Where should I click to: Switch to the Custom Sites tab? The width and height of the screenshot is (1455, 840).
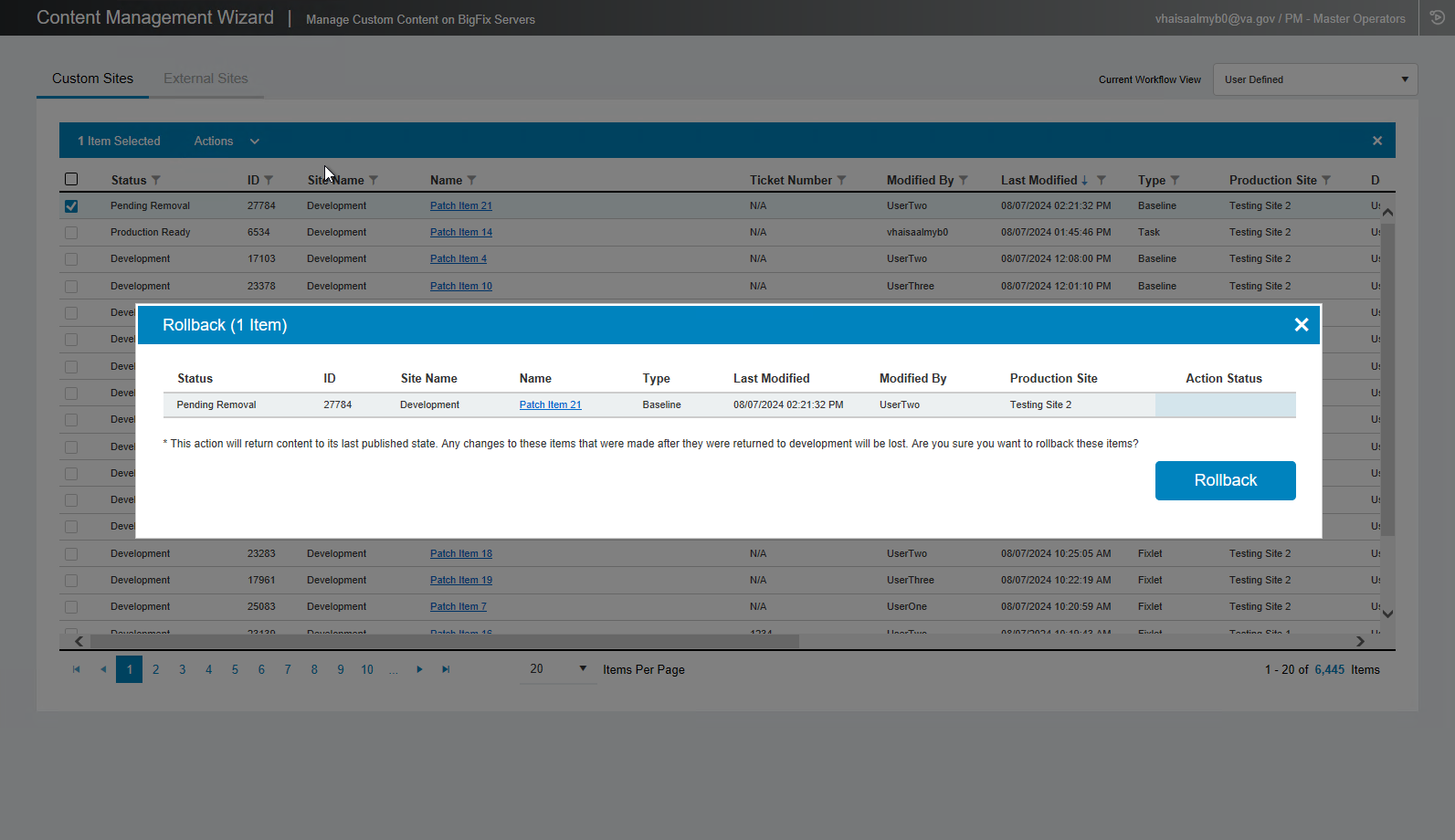92,79
